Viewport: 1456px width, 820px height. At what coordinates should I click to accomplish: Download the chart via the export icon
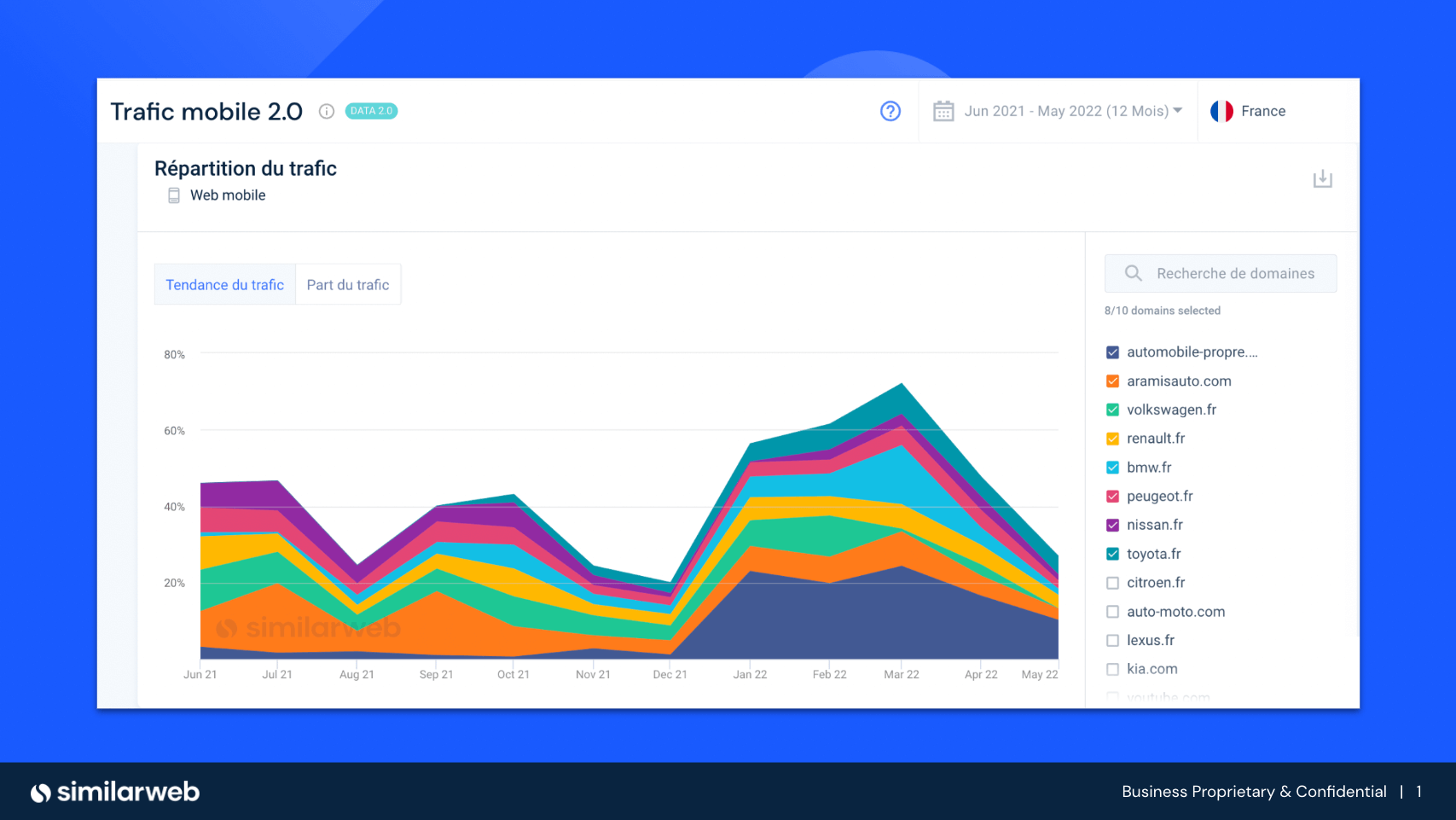(x=1322, y=179)
